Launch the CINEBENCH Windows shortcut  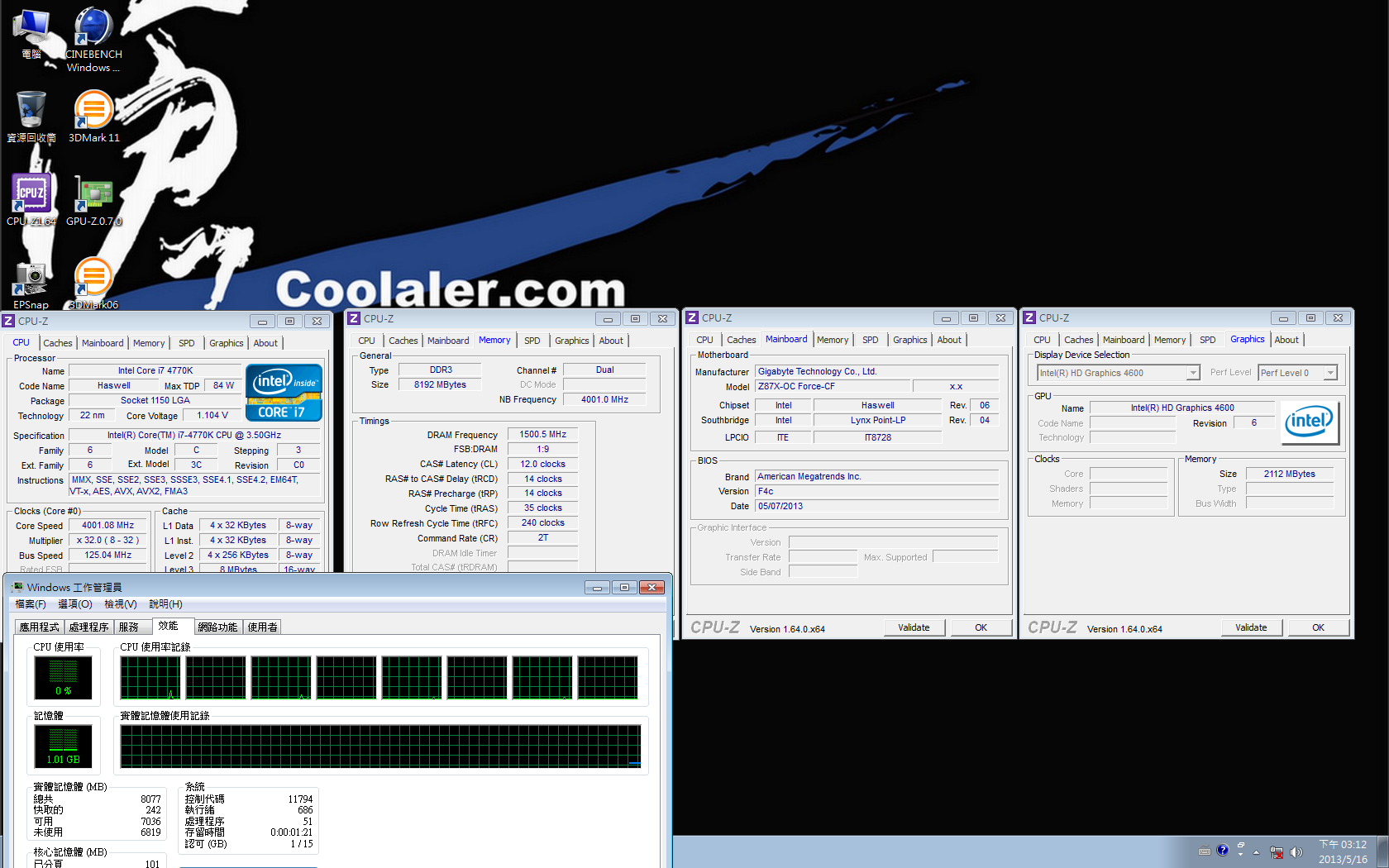pyautogui.click(x=93, y=40)
